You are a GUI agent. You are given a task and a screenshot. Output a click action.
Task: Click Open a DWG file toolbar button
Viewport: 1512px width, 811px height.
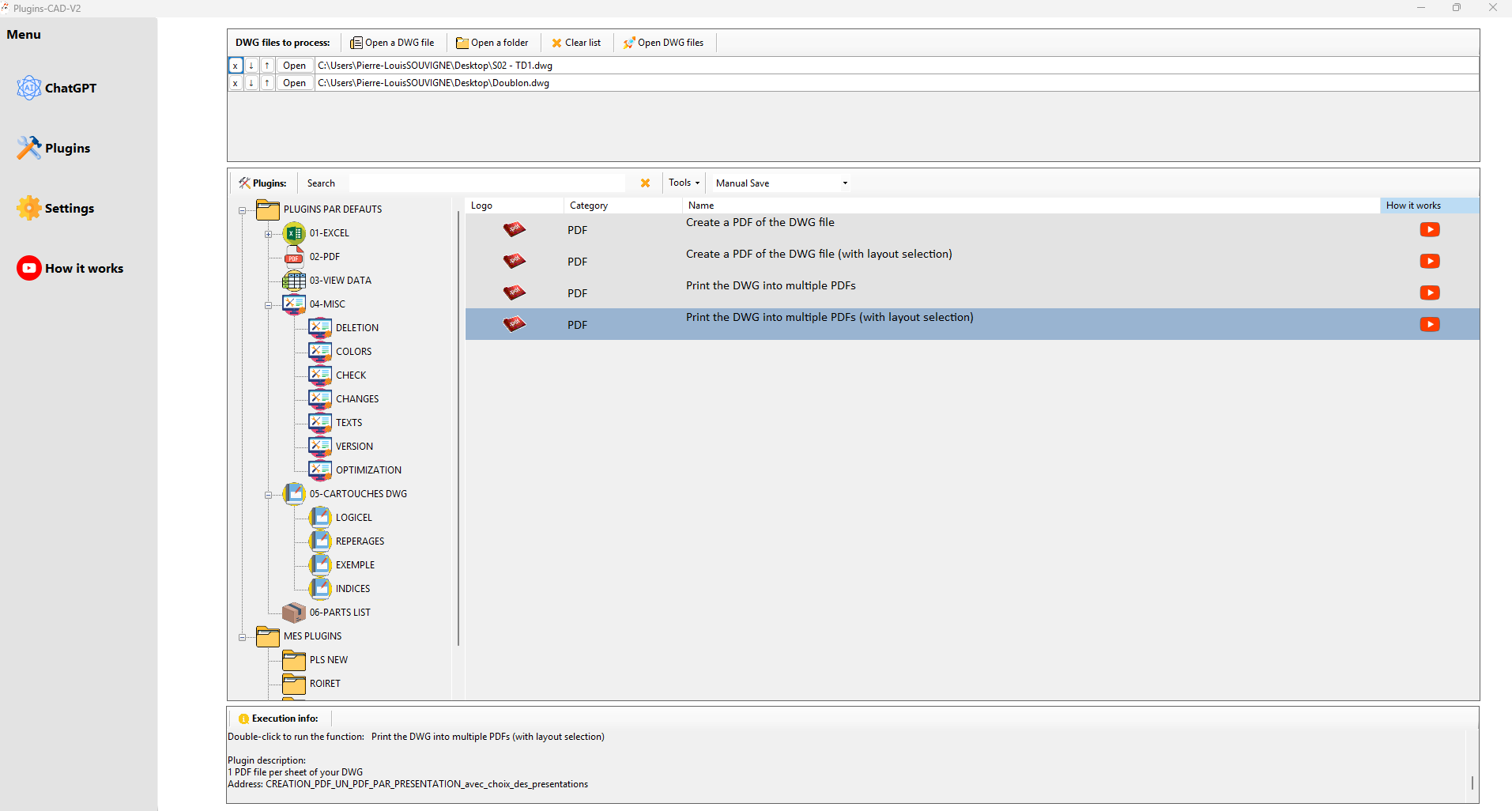tap(392, 43)
